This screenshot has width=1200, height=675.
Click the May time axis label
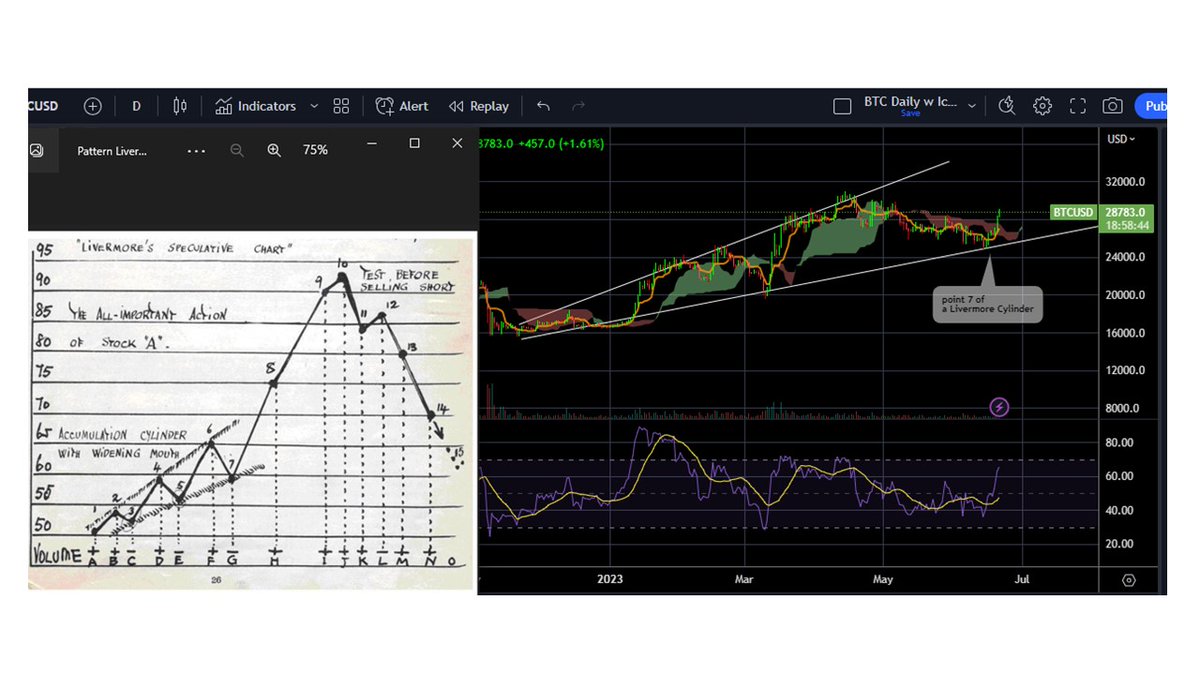[883, 579]
